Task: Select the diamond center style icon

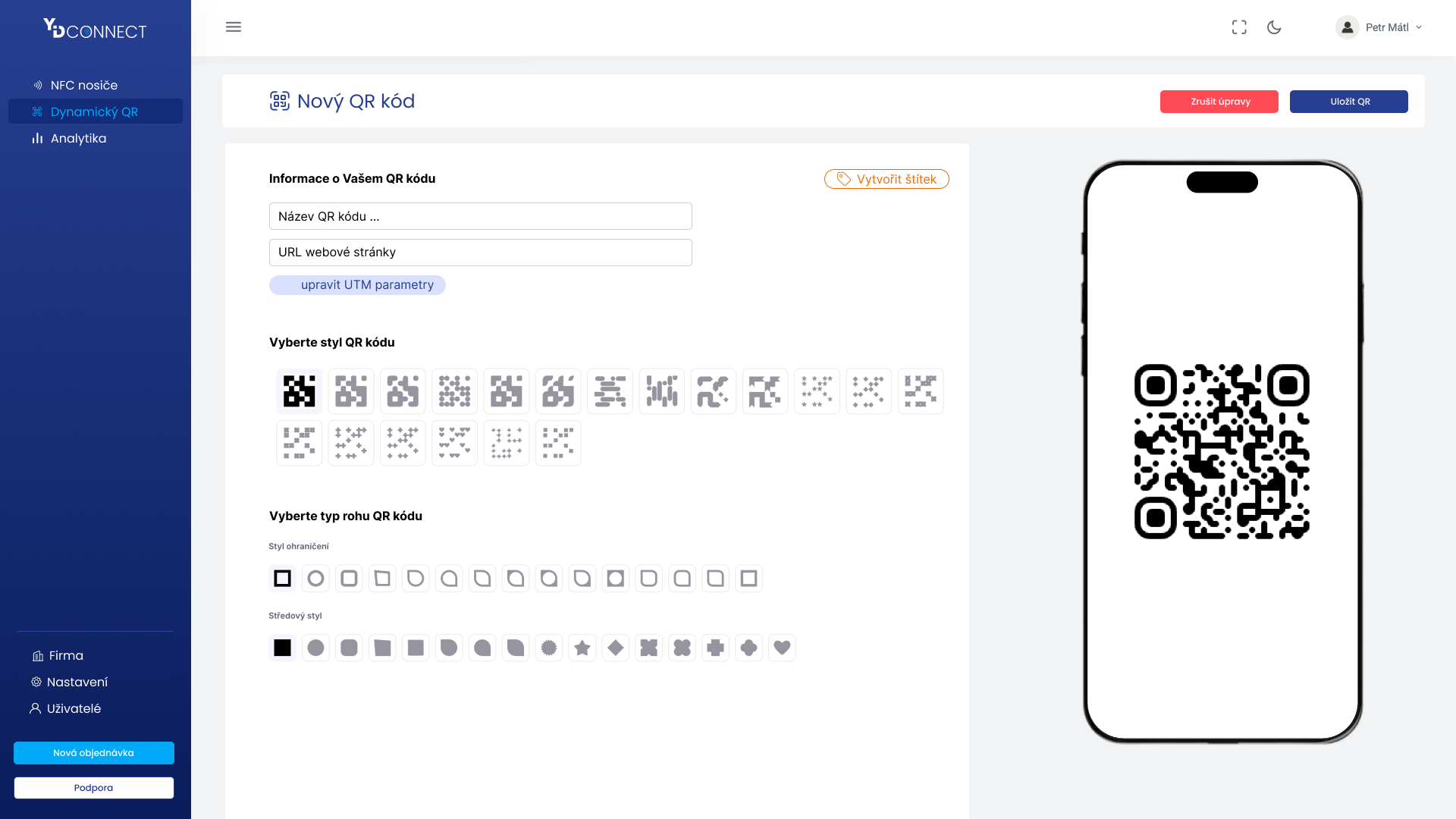Action: (x=616, y=648)
